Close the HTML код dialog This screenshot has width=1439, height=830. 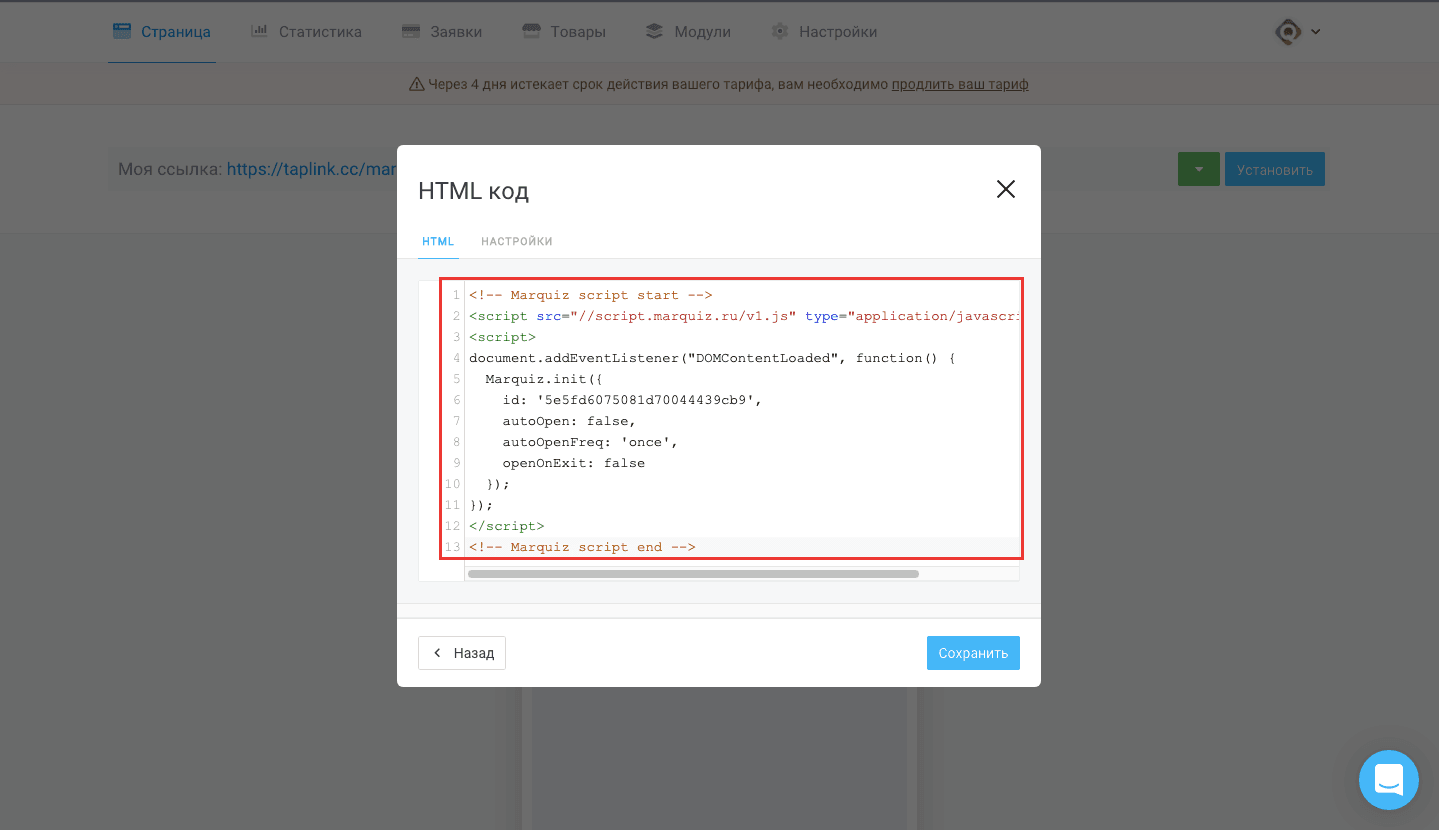[1006, 189]
